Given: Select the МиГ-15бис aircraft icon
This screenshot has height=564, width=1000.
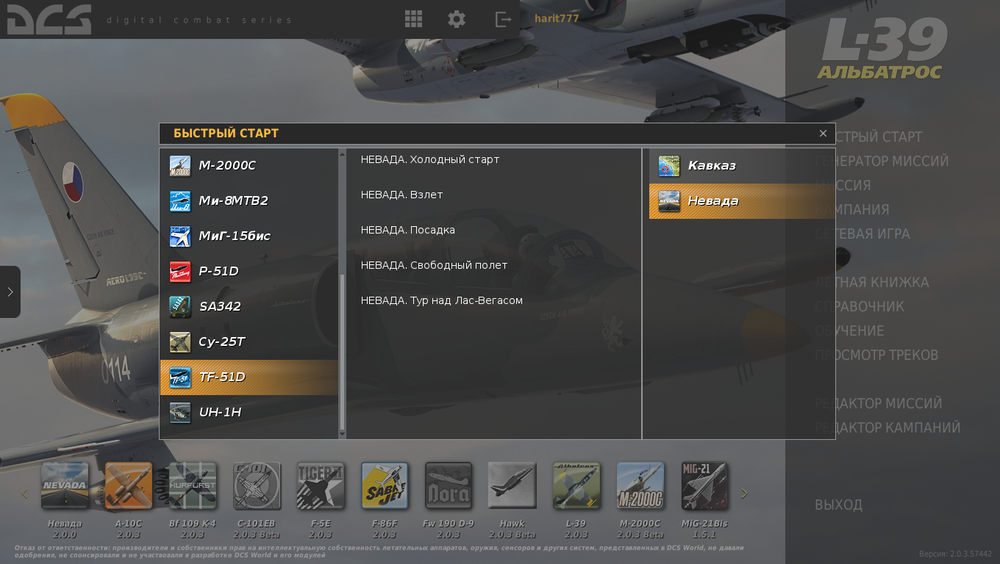Looking at the screenshot, I should pyautogui.click(x=180, y=236).
